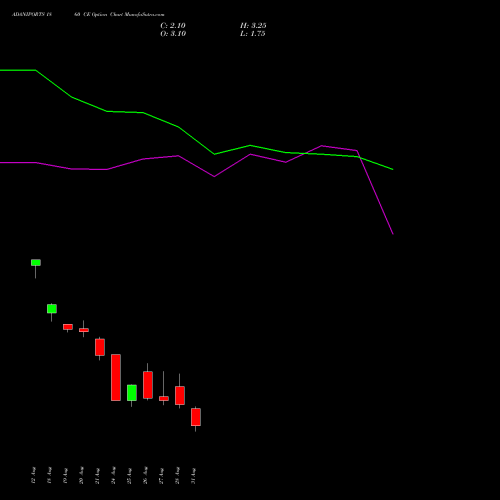The width and height of the screenshot is (500, 500).
Task: Click the small red candle above 27 Aug
Action: point(164,398)
